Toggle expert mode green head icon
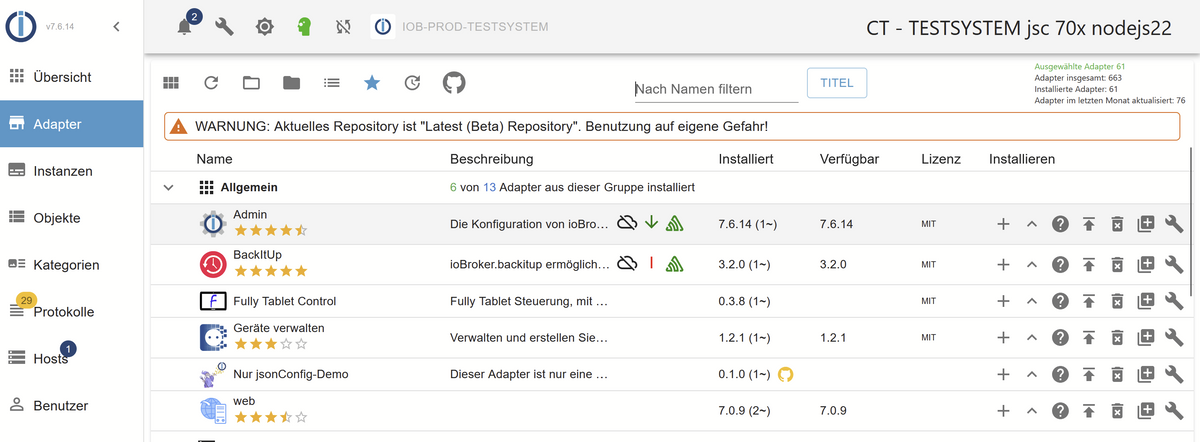 [304, 27]
